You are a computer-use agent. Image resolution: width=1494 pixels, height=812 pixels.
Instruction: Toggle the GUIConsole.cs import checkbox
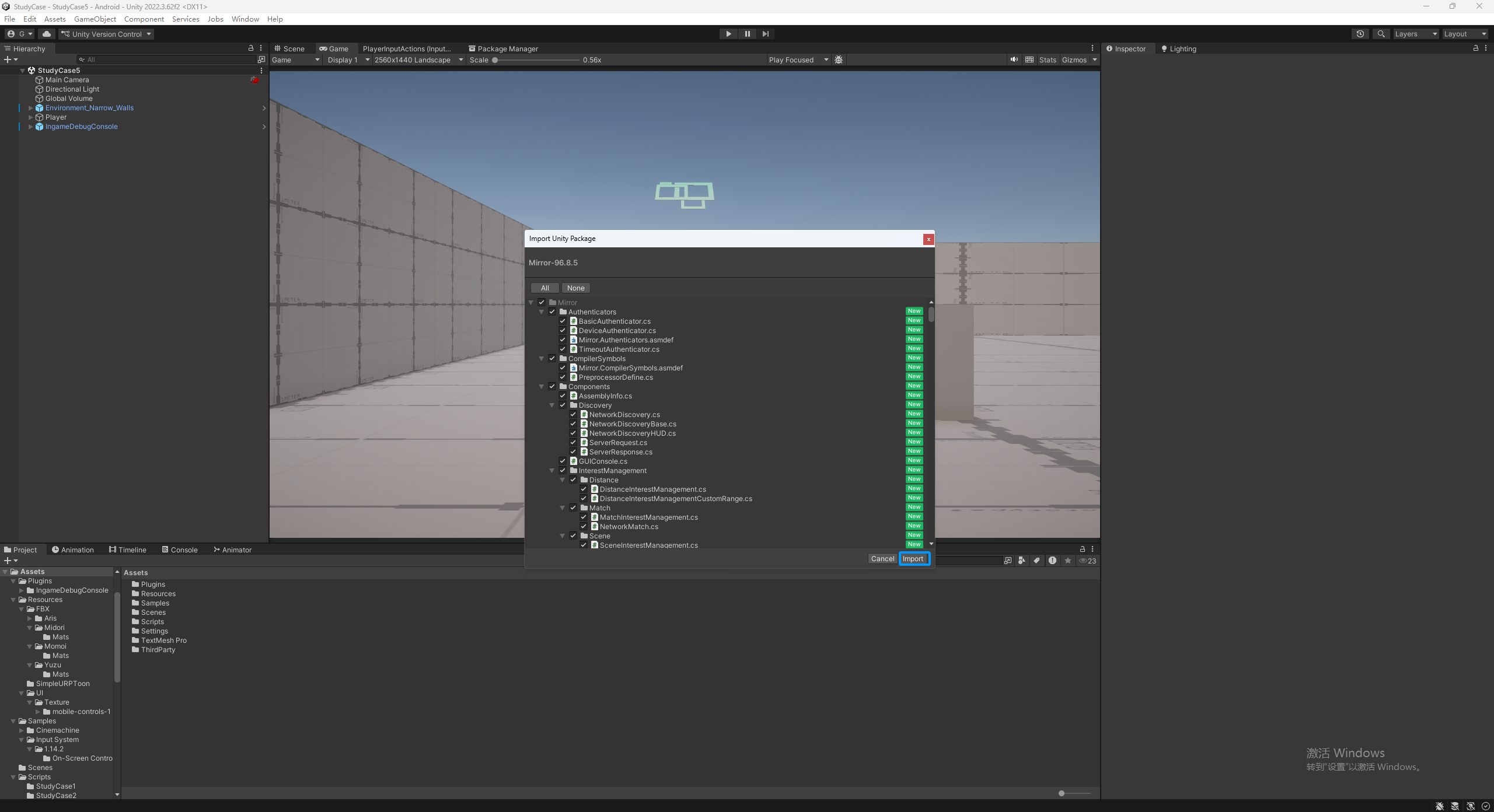click(x=563, y=461)
